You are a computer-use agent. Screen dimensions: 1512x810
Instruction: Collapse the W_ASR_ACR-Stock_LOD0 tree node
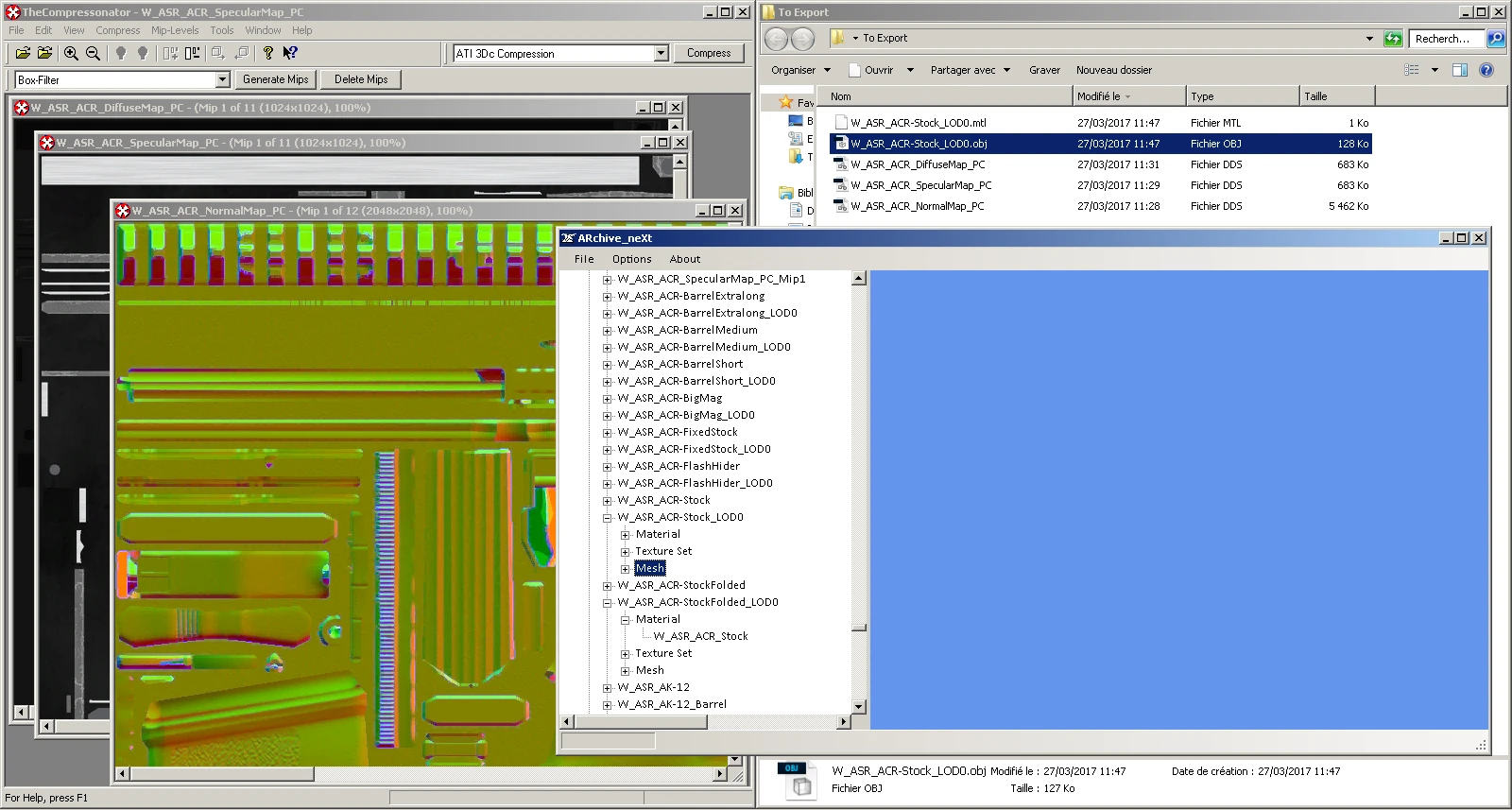click(608, 518)
